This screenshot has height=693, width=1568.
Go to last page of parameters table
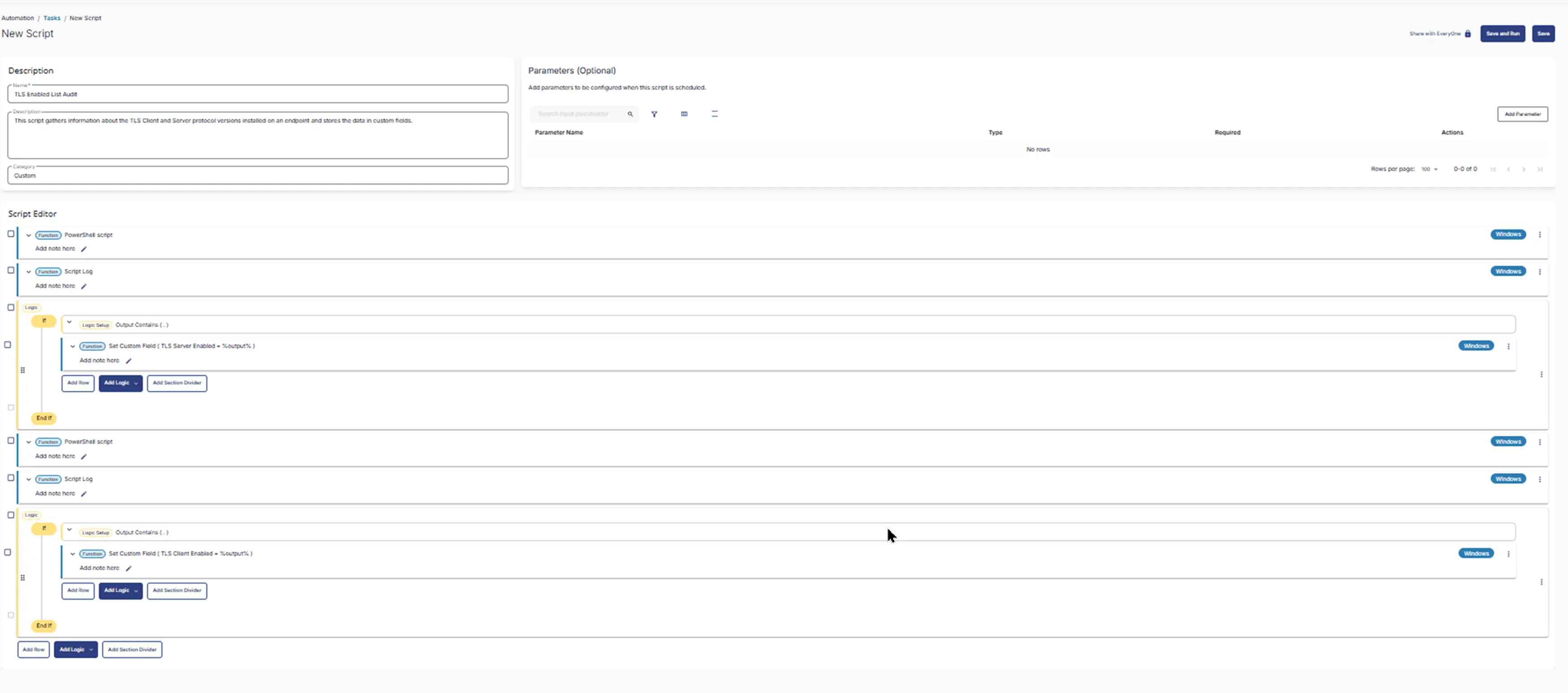pyautogui.click(x=1539, y=169)
